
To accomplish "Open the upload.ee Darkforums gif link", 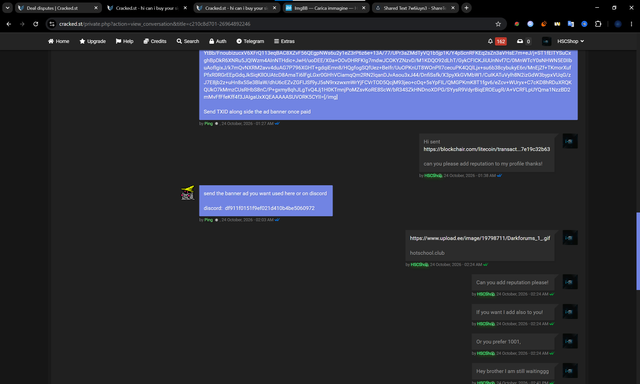I will click(x=480, y=238).
